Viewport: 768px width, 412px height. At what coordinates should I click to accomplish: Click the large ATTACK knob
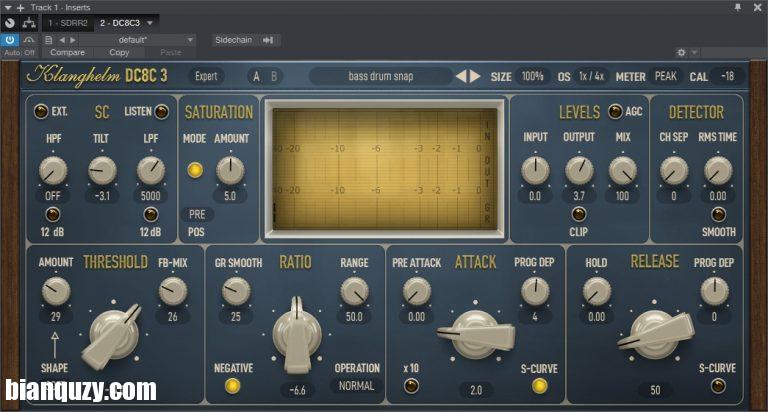pyautogui.click(x=476, y=335)
